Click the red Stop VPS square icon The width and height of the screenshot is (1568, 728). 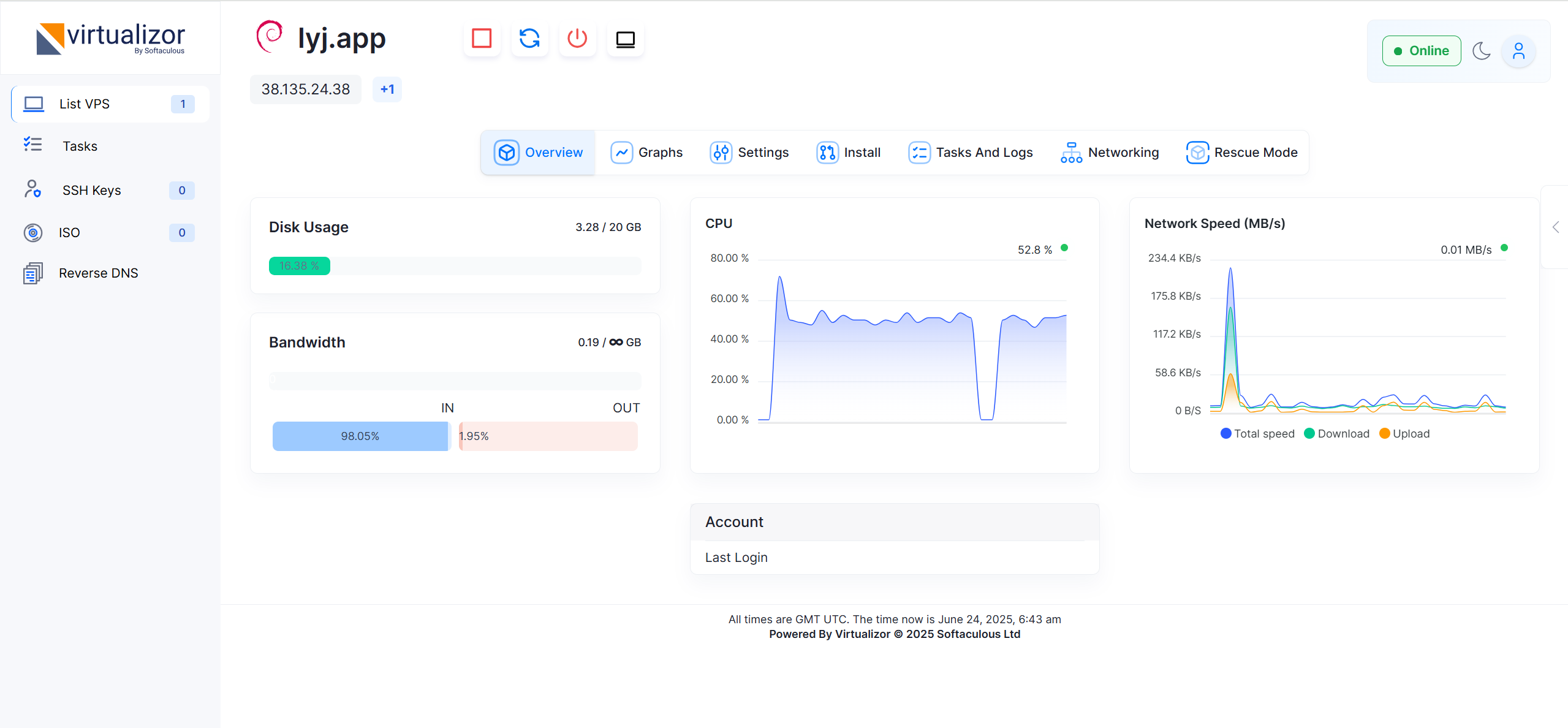pos(482,39)
